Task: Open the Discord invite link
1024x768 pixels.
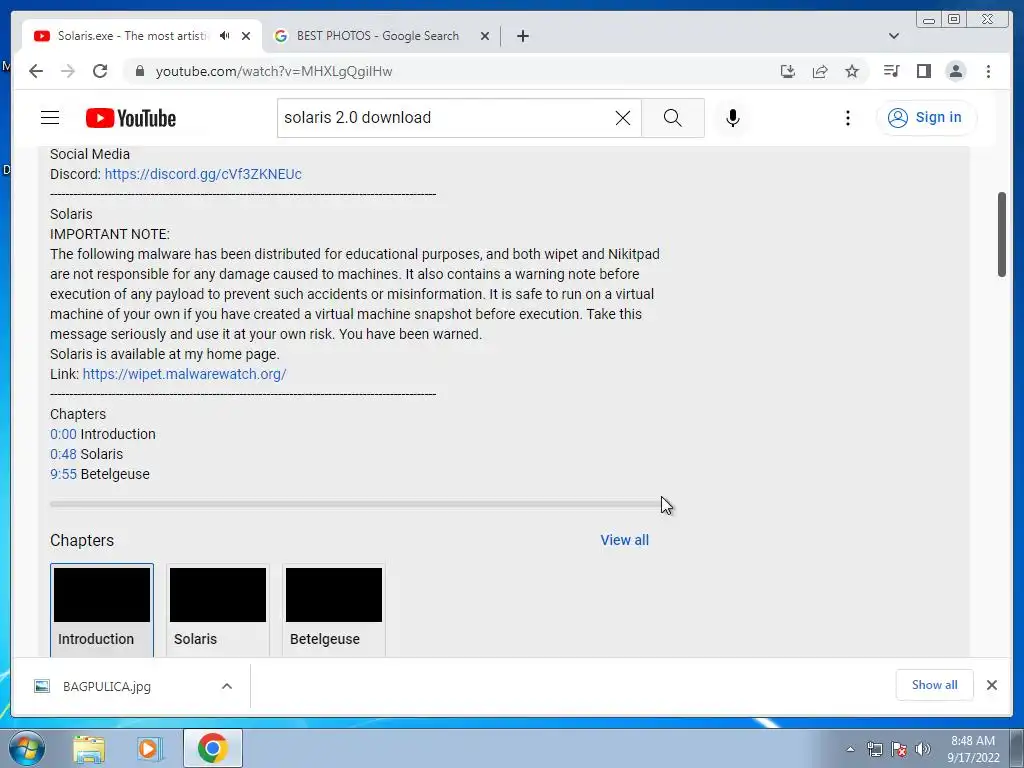Action: tap(203, 174)
